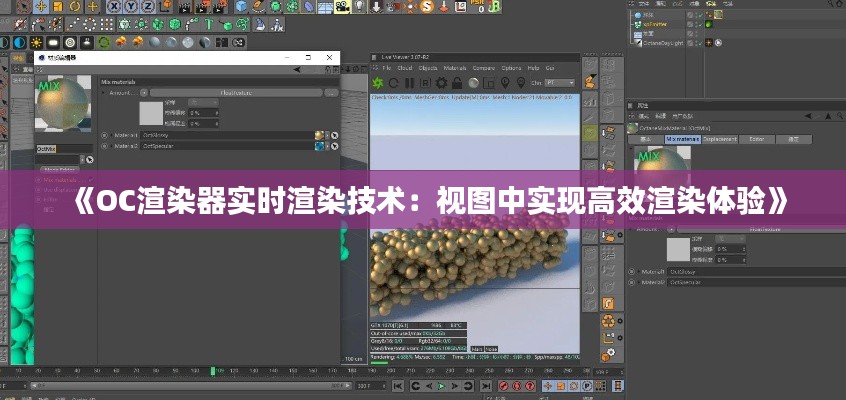Click the FloatTexture button in material editor

[x=236, y=93]
